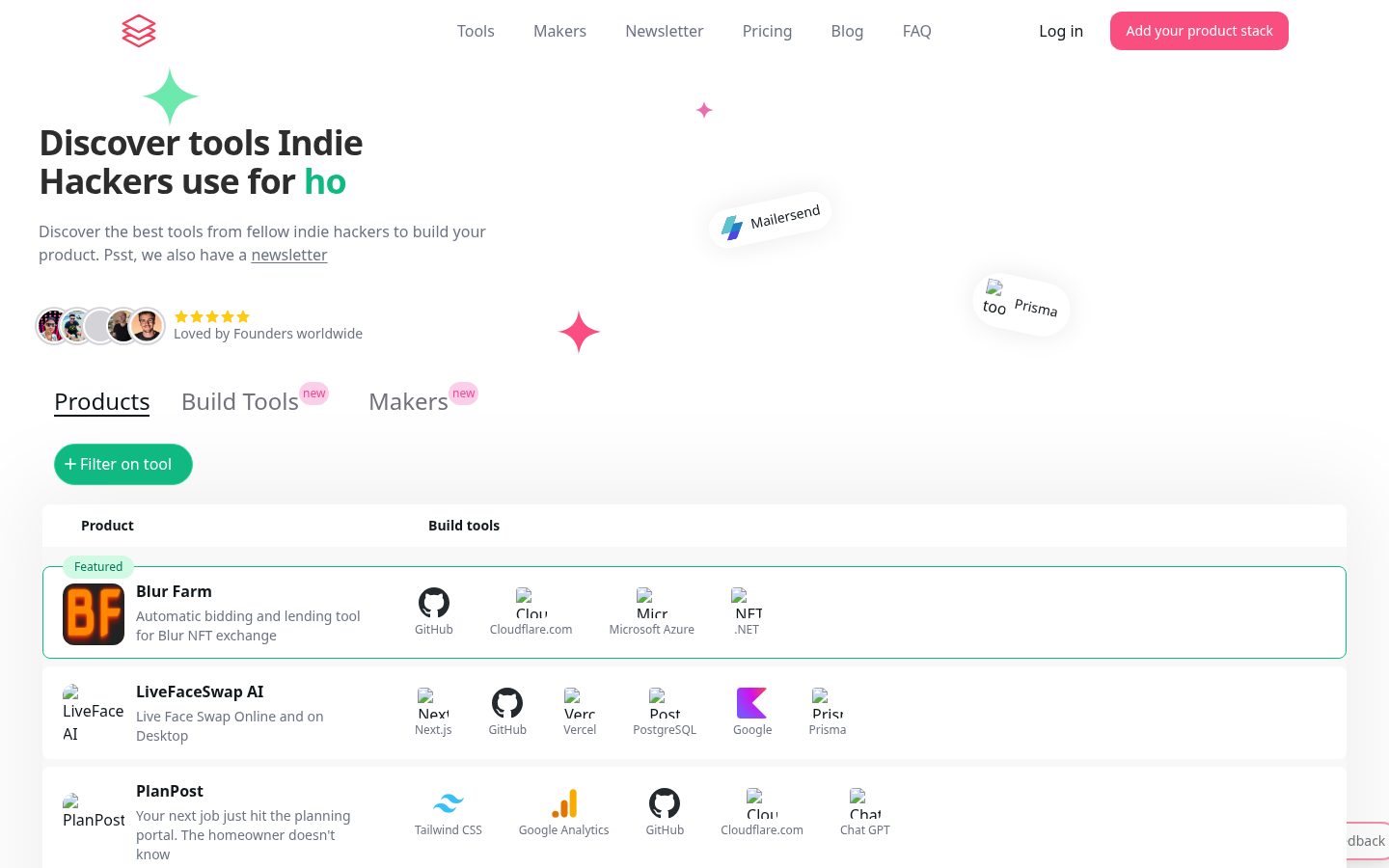The width and height of the screenshot is (1389, 868).
Task: Switch to the Makers tab
Action: point(408,401)
